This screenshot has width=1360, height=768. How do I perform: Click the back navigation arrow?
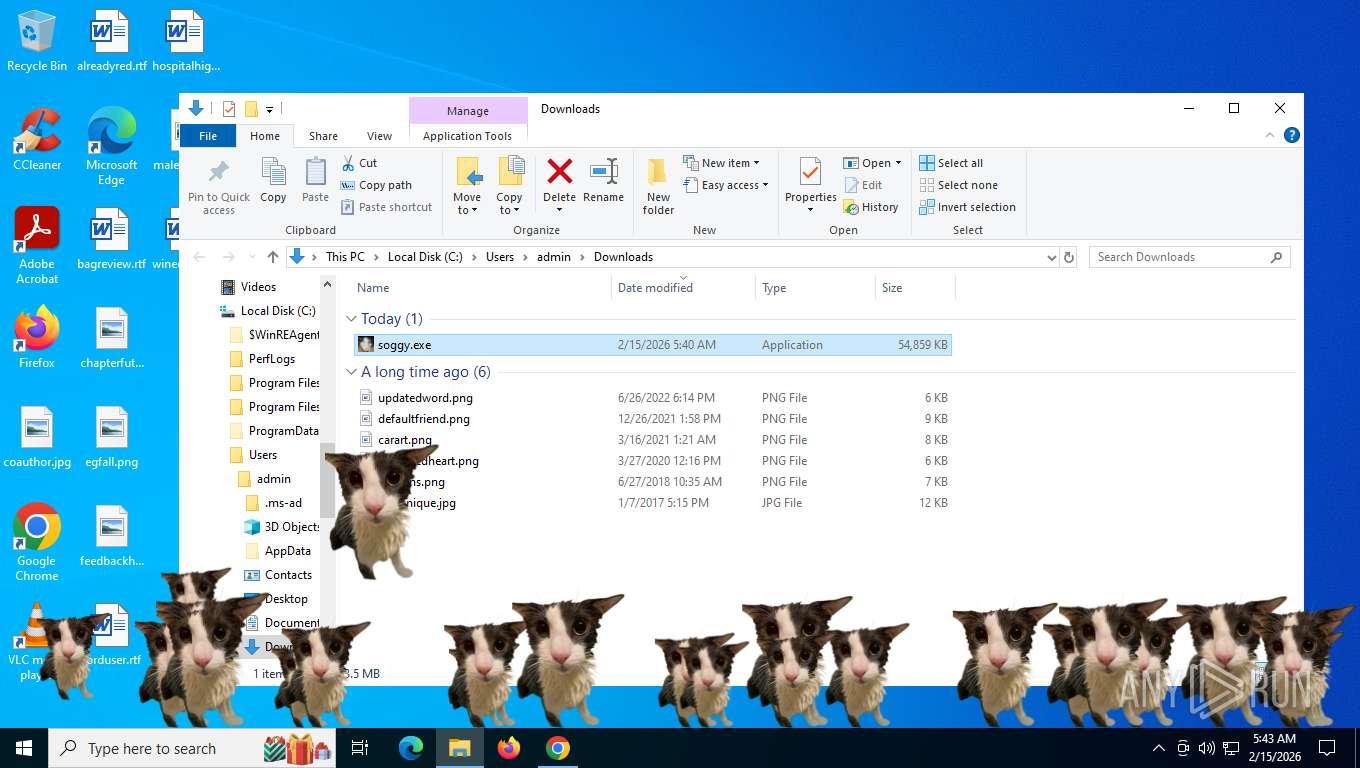point(199,257)
